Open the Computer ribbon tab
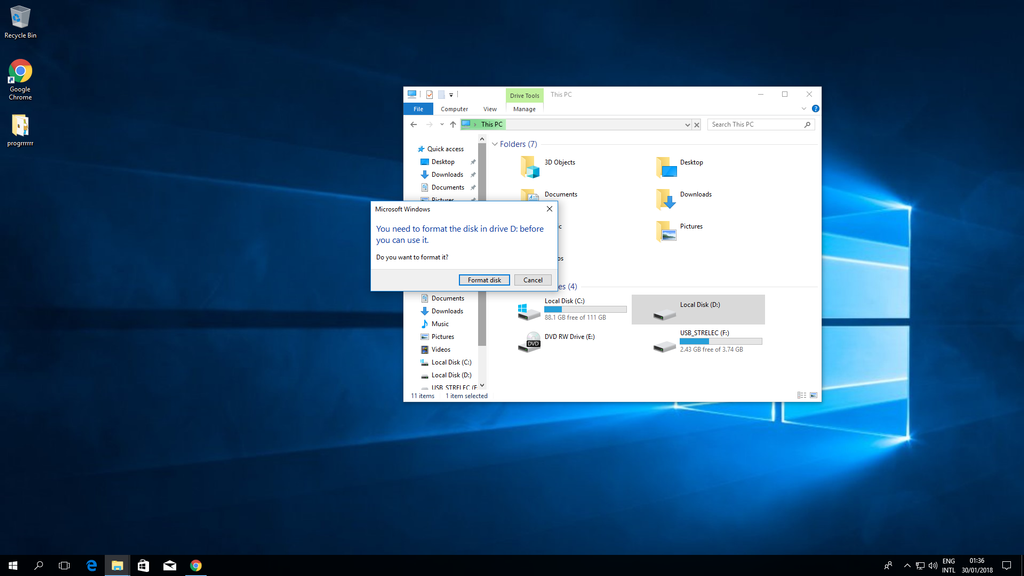Viewport: 1024px width, 576px height. click(x=454, y=109)
